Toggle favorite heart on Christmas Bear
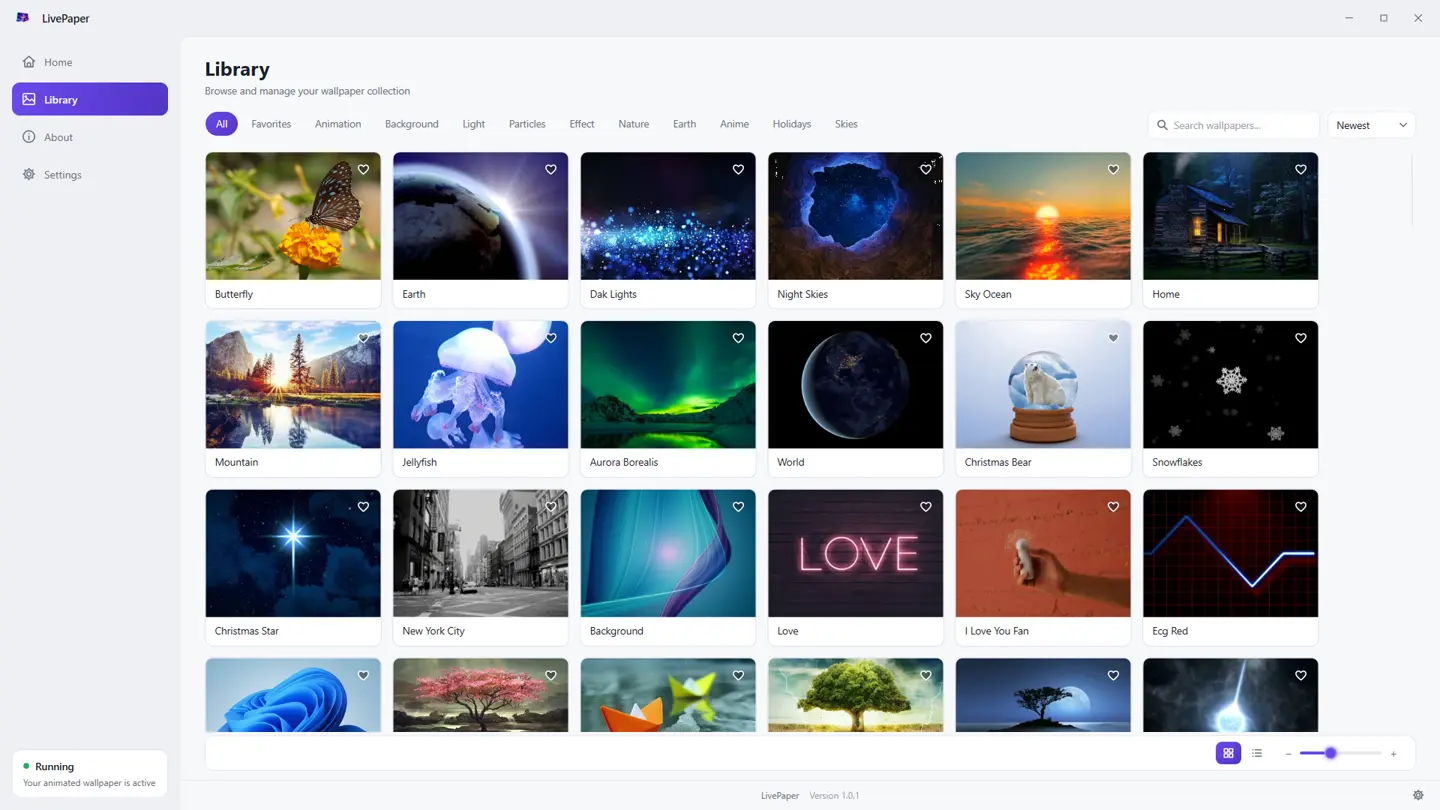Screen dimensions: 1440x810 coord(1113,338)
